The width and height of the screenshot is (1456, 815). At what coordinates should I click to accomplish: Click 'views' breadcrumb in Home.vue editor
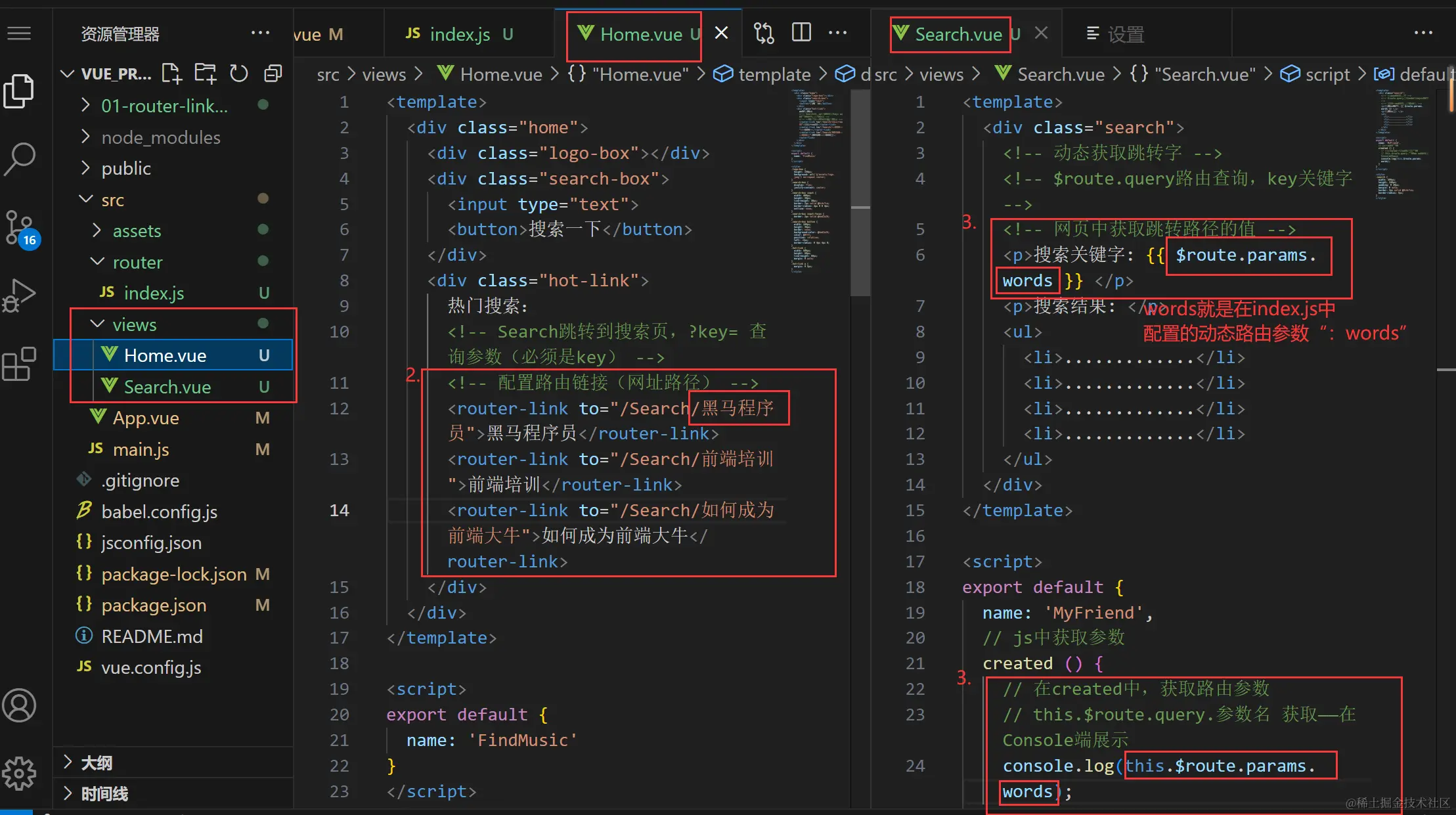(384, 74)
